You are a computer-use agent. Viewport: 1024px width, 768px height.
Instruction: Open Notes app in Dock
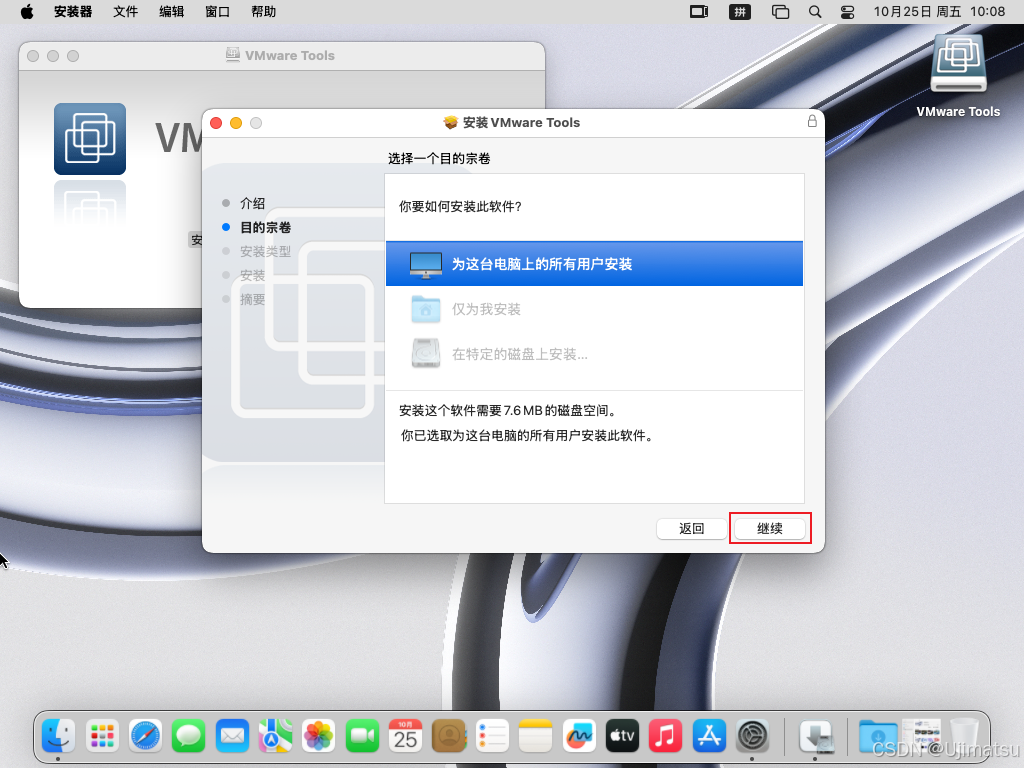pyautogui.click(x=535, y=737)
